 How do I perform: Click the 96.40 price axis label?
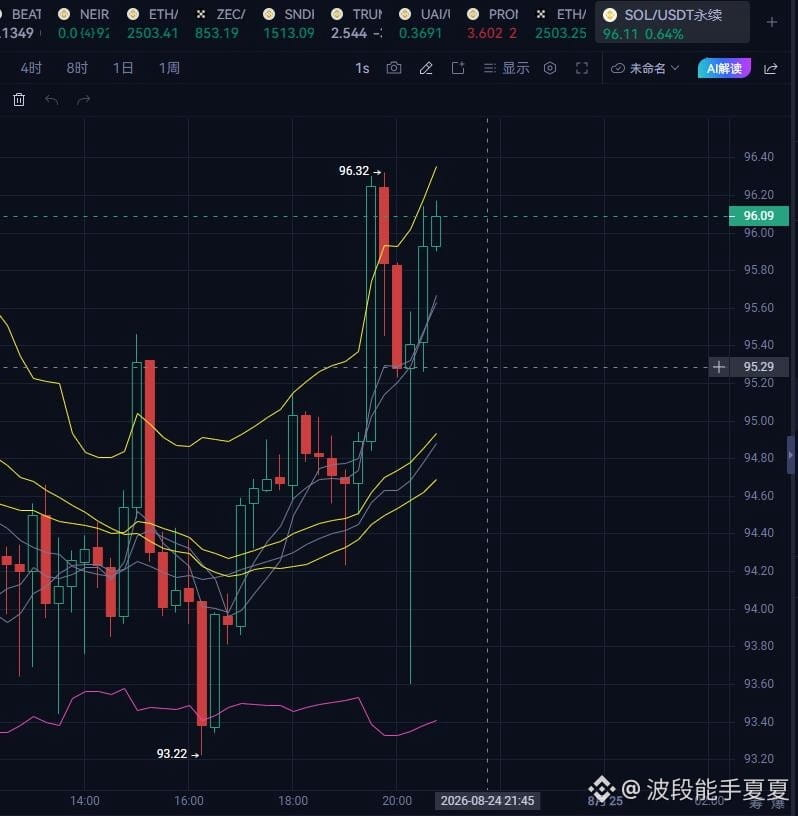(x=758, y=157)
